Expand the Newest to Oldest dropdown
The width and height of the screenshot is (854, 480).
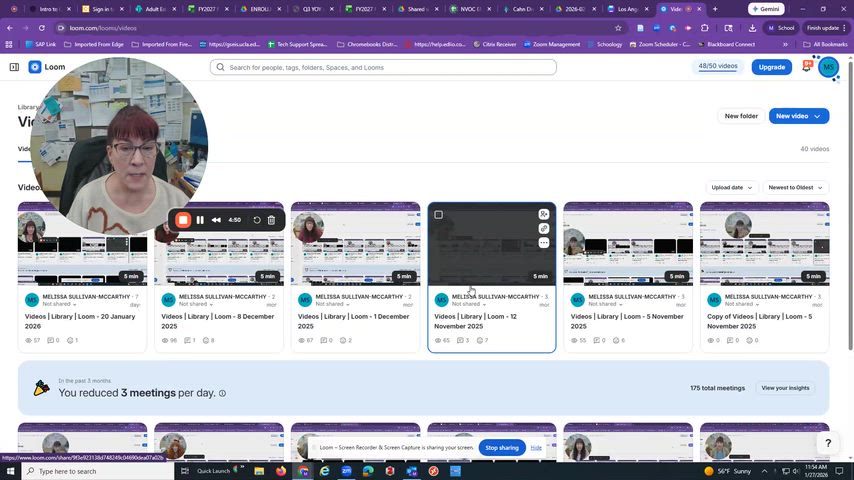796,187
